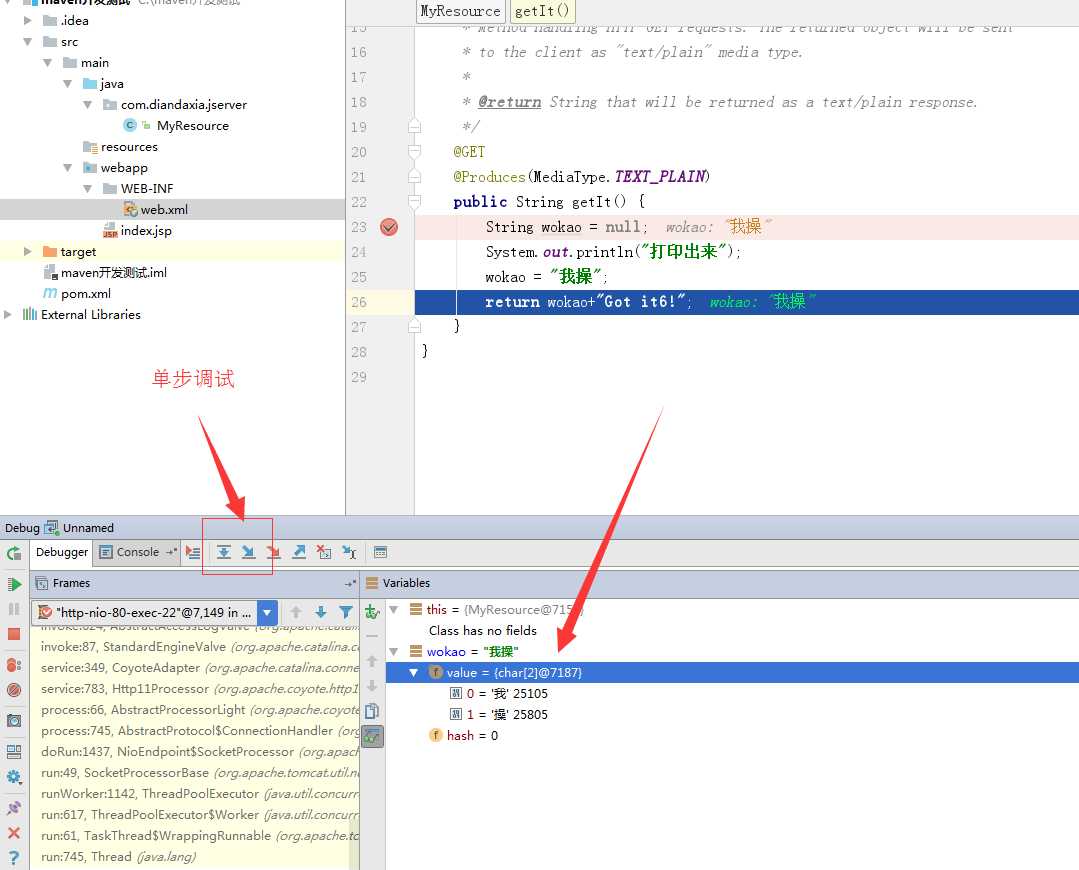This screenshot has height=870, width=1079.
Task: Click the Pin tab icon
Action: [x=14, y=808]
